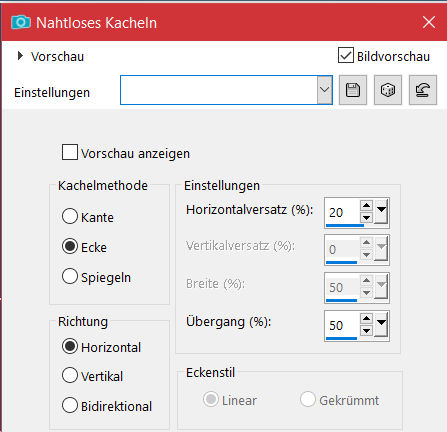Click the Kachelmethode group label
The height and width of the screenshot is (432, 447).
click(x=103, y=186)
